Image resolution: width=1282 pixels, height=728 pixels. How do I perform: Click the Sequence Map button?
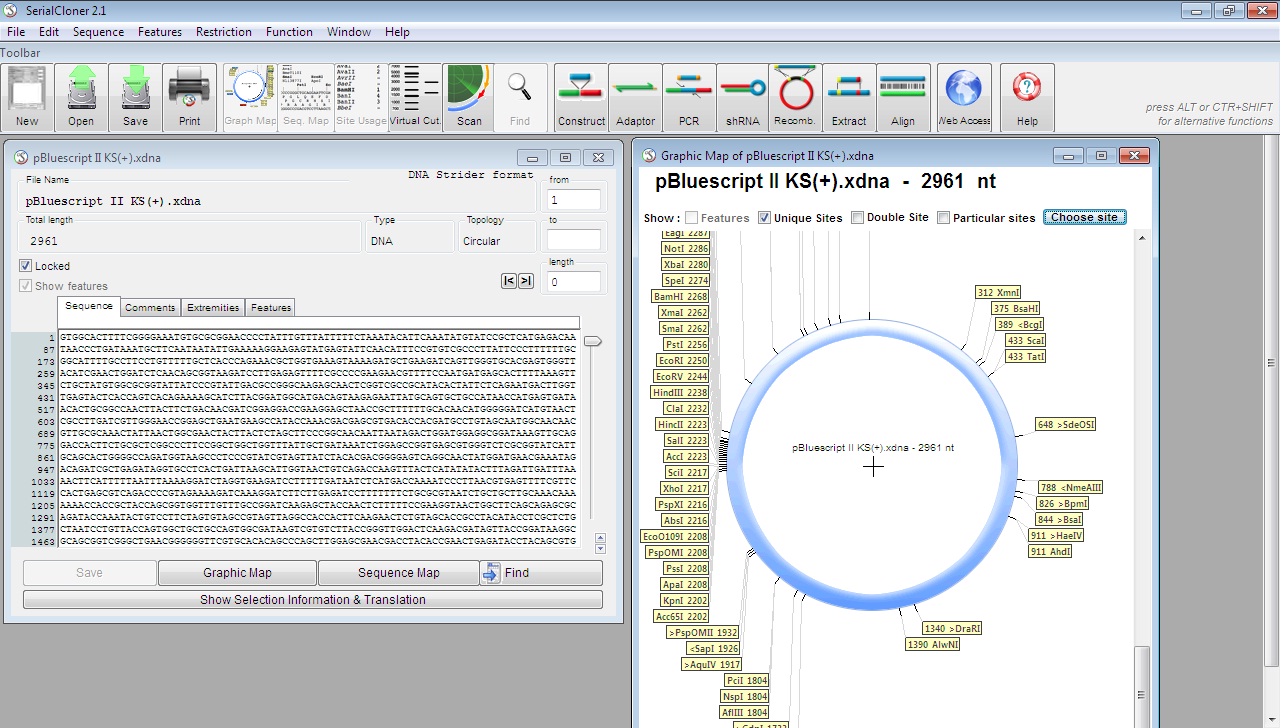coord(398,573)
